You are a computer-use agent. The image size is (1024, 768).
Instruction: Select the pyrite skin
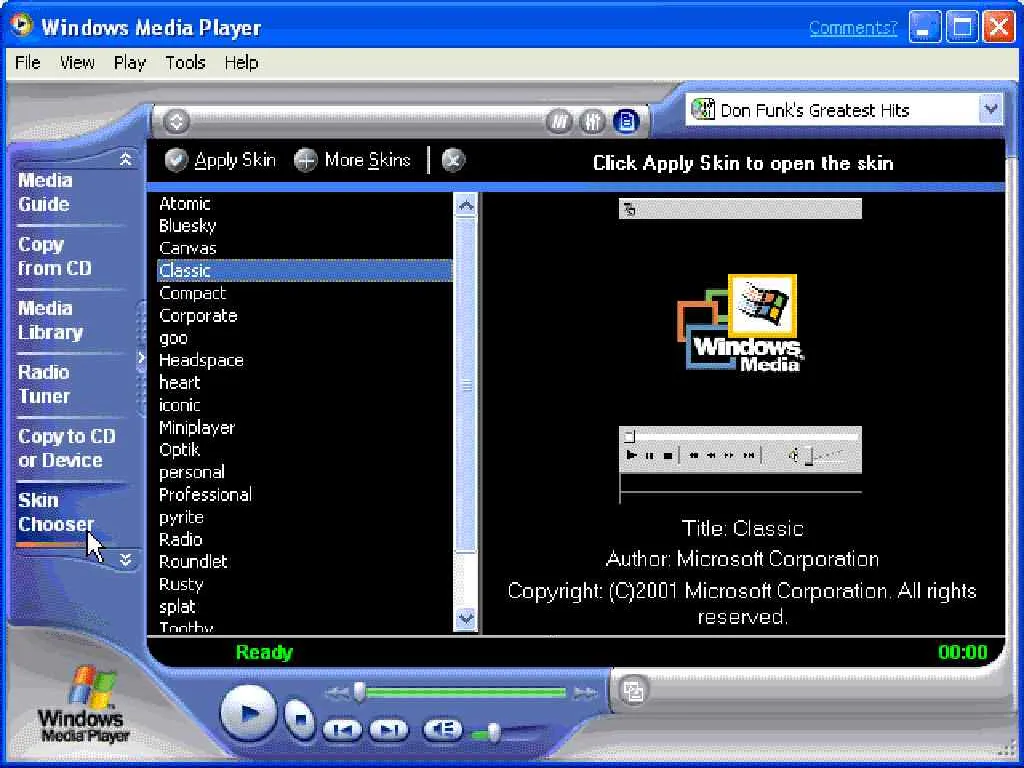click(x=304, y=517)
